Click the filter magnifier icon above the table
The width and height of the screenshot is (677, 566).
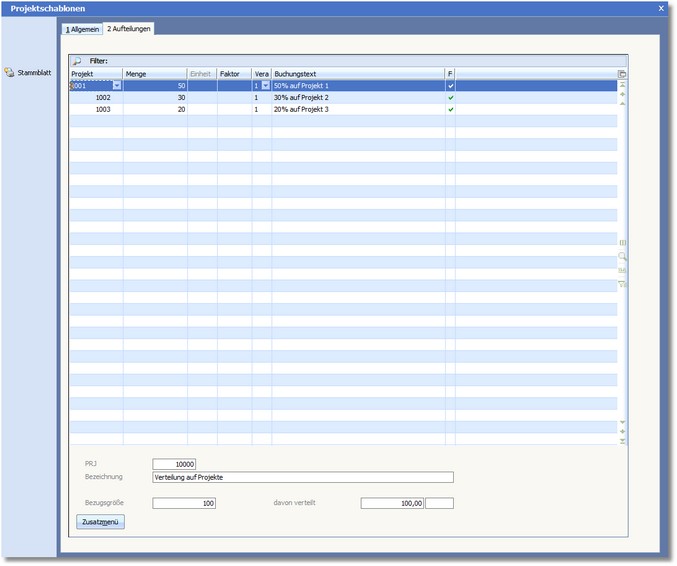point(77,61)
